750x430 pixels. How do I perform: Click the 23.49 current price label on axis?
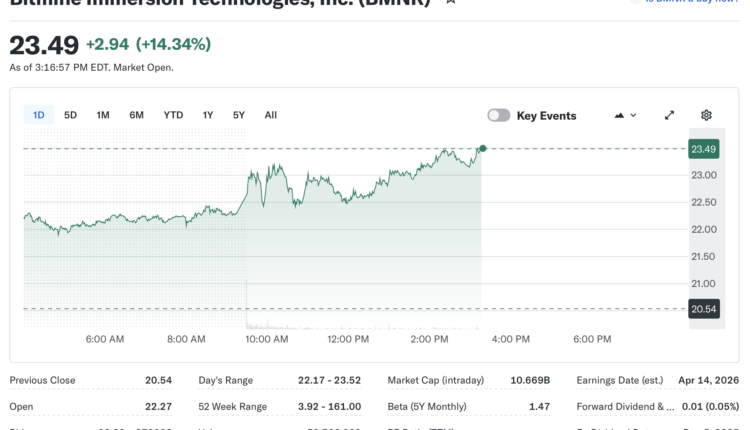coord(704,149)
